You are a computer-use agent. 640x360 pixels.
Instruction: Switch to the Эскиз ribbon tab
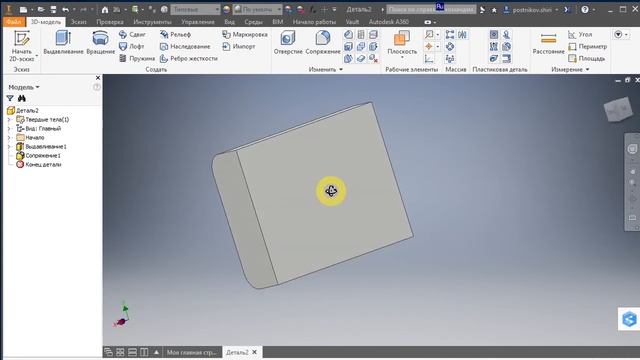(x=78, y=22)
